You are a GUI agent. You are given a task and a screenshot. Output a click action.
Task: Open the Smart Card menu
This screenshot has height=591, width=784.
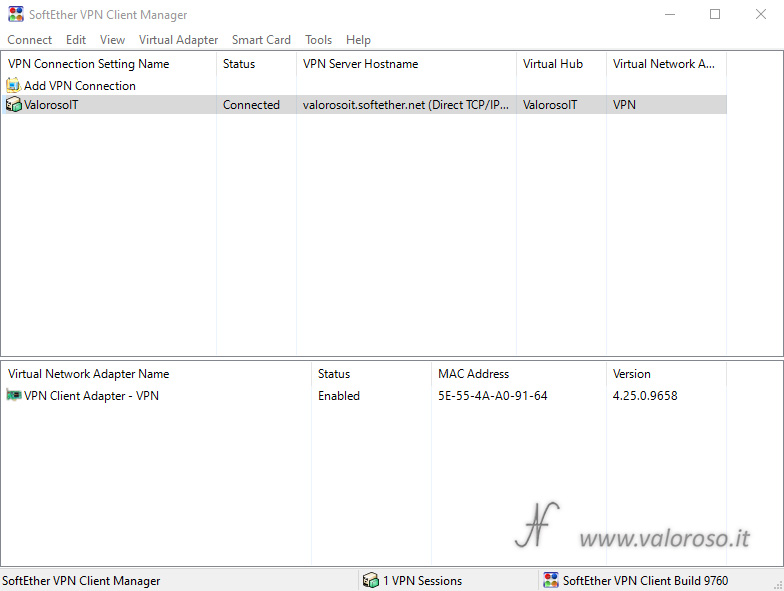coord(261,40)
